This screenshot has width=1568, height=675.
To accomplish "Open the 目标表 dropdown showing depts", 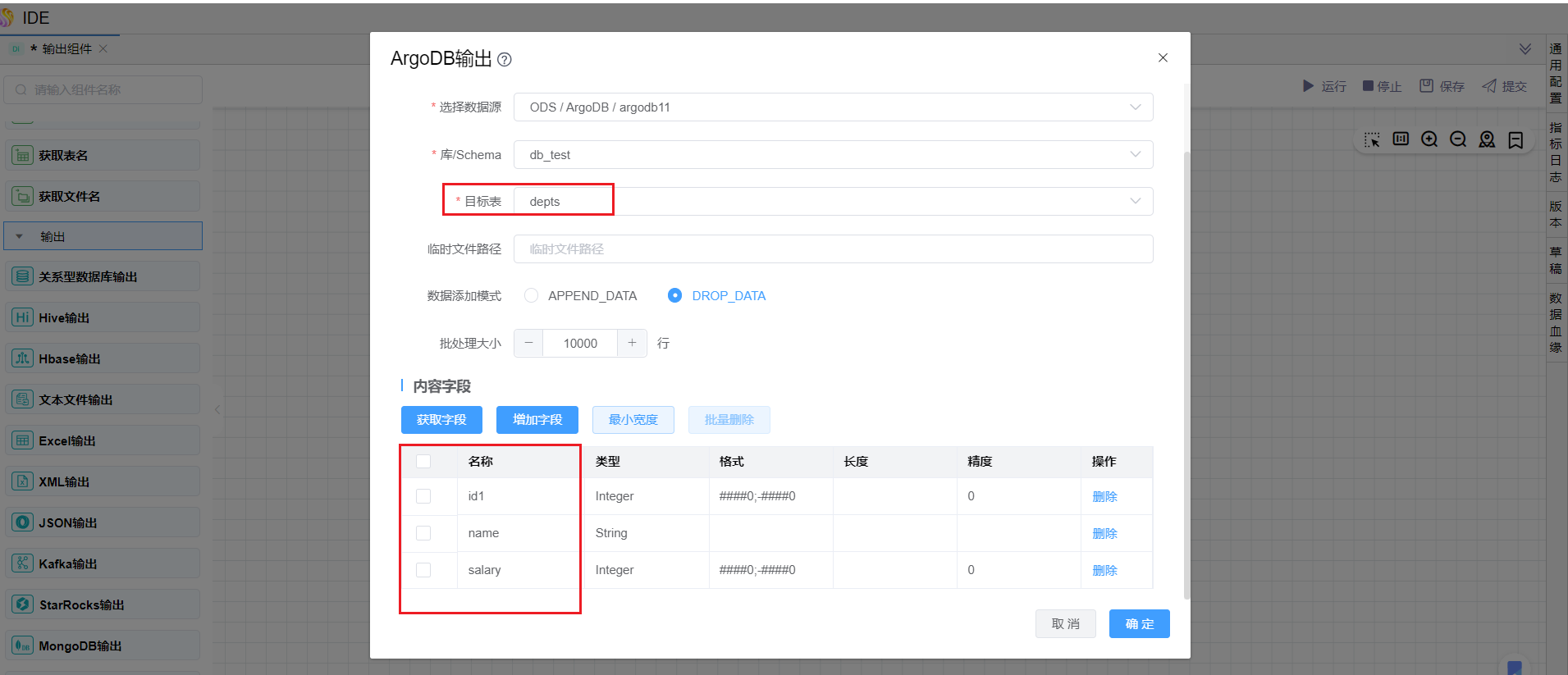I will tap(833, 202).
